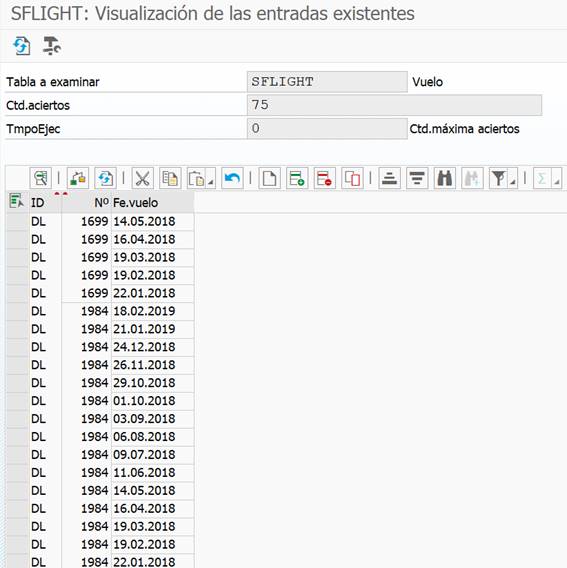Click the Details magnifier icon in ALV toolbar
This screenshot has height=568, width=567.
click(41, 178)
